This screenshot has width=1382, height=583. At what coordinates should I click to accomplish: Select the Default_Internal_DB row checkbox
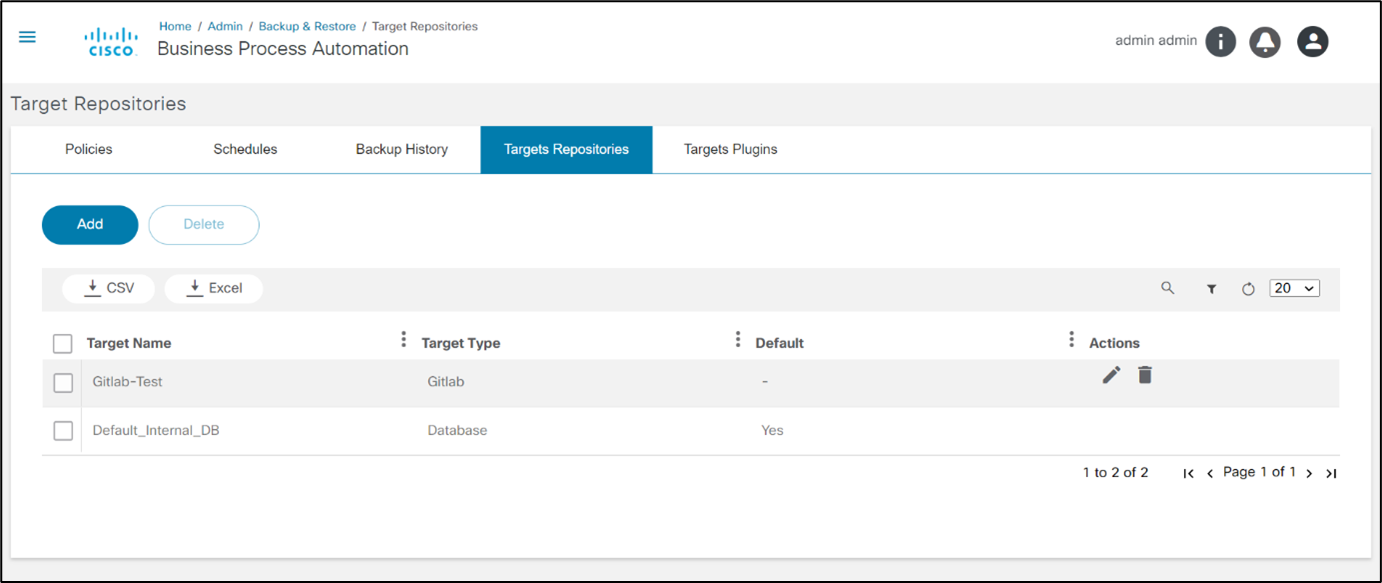click(63, 431)
